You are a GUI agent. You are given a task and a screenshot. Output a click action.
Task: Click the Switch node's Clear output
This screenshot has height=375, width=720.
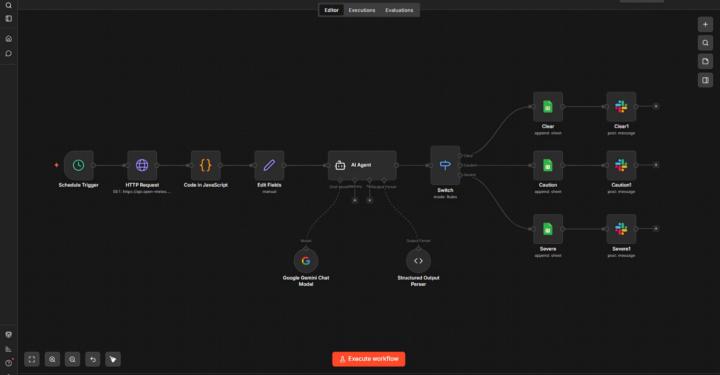point(461,156)
